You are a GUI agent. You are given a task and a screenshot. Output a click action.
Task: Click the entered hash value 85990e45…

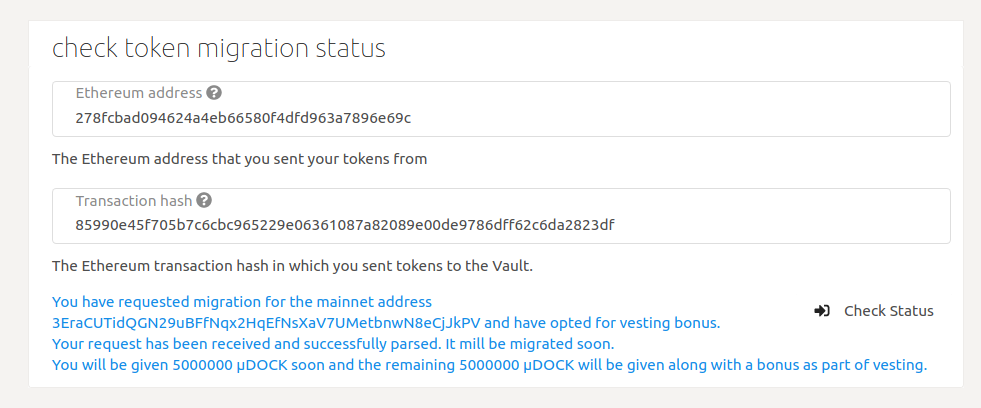pyautogui.click(x=344, y=225)
